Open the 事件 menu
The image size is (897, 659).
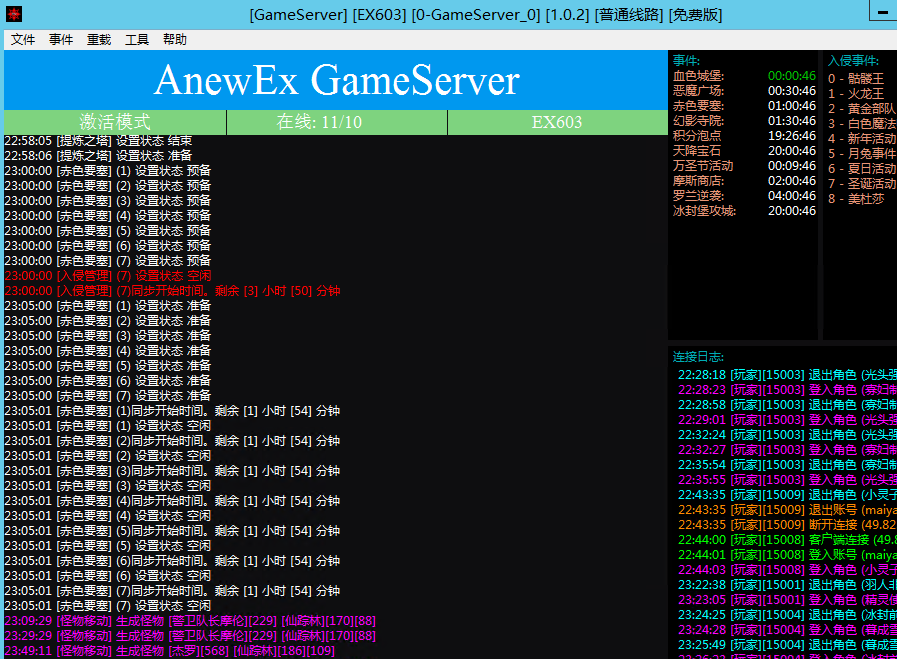pos(61,39)
